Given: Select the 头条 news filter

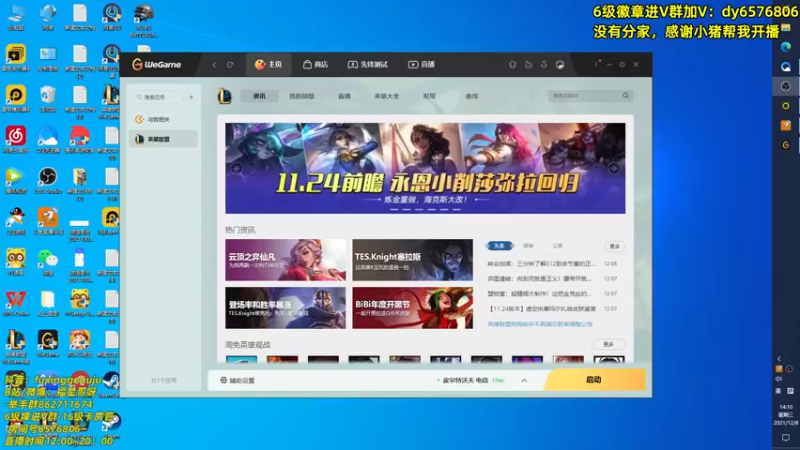Looking at the screenshot, I should [499, 246].
